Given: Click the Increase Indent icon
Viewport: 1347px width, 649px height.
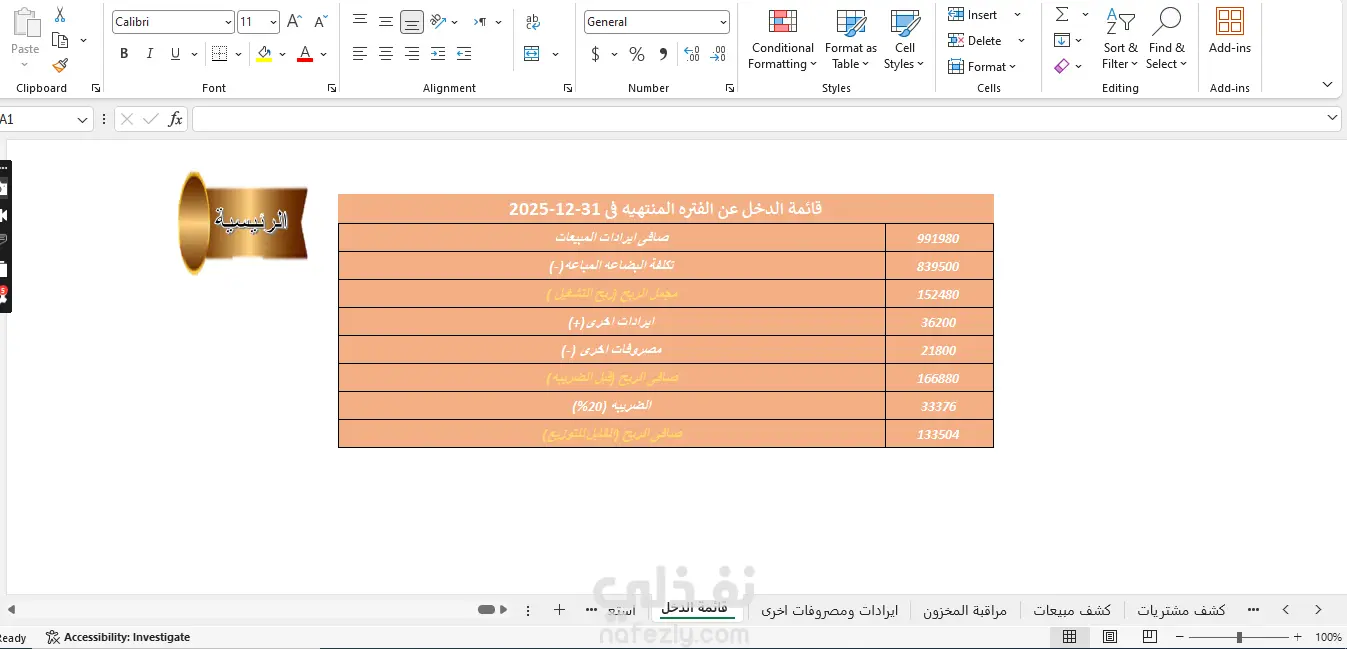Looking at the screenshot, I should coord(464,54).
